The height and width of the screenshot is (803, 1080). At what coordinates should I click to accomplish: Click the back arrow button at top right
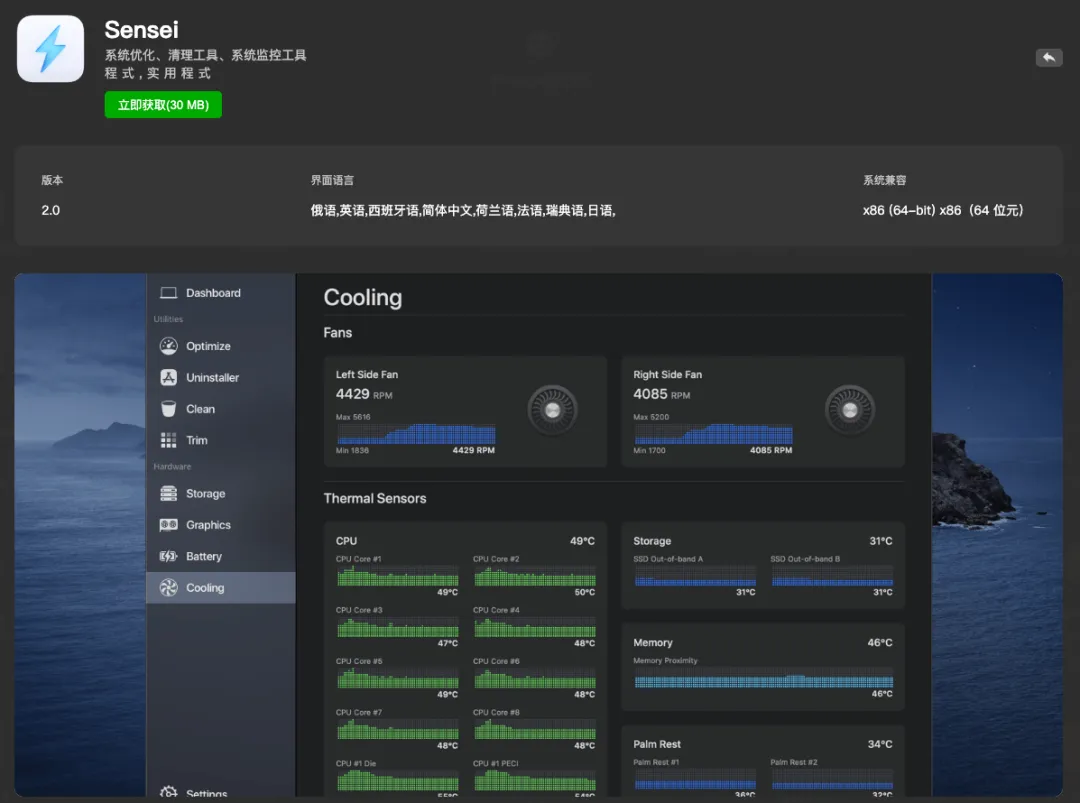click(x=1049, y=58)
